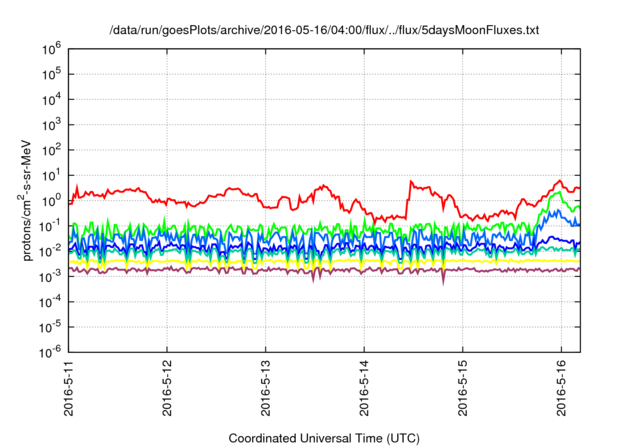Click the 10^-2 y-axis tick label
640x448 pixels.
click(x=51, y=252)
